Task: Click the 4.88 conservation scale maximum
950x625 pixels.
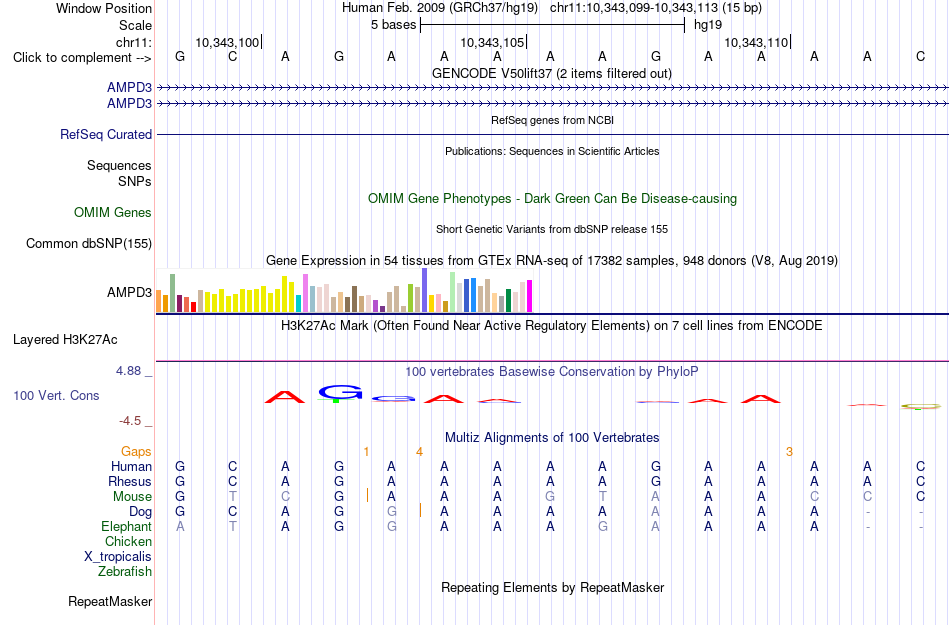Action: point(128,371)
